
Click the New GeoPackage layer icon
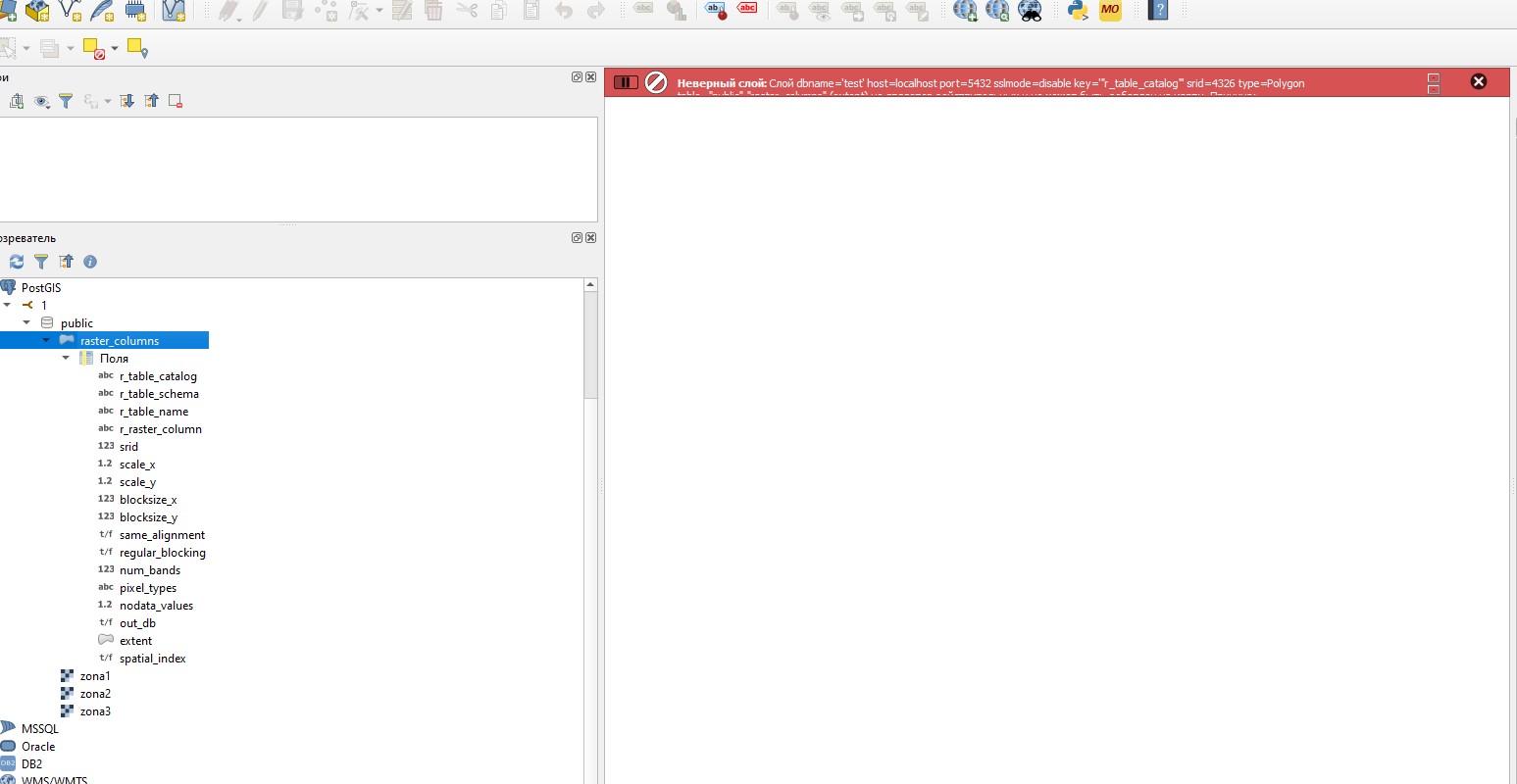tap(37, 10)
